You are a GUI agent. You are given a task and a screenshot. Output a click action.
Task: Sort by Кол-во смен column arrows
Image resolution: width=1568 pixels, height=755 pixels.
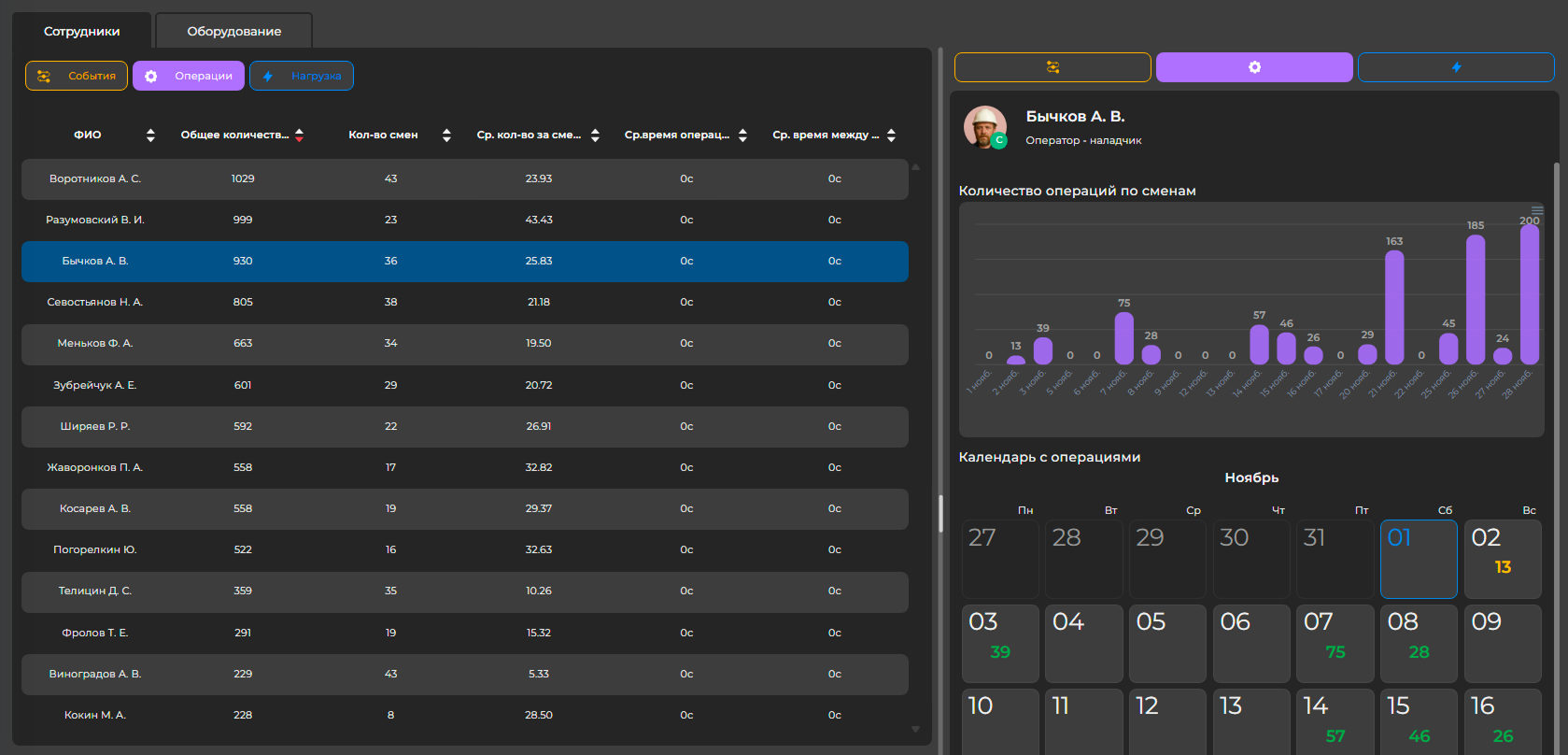[446, 135]
